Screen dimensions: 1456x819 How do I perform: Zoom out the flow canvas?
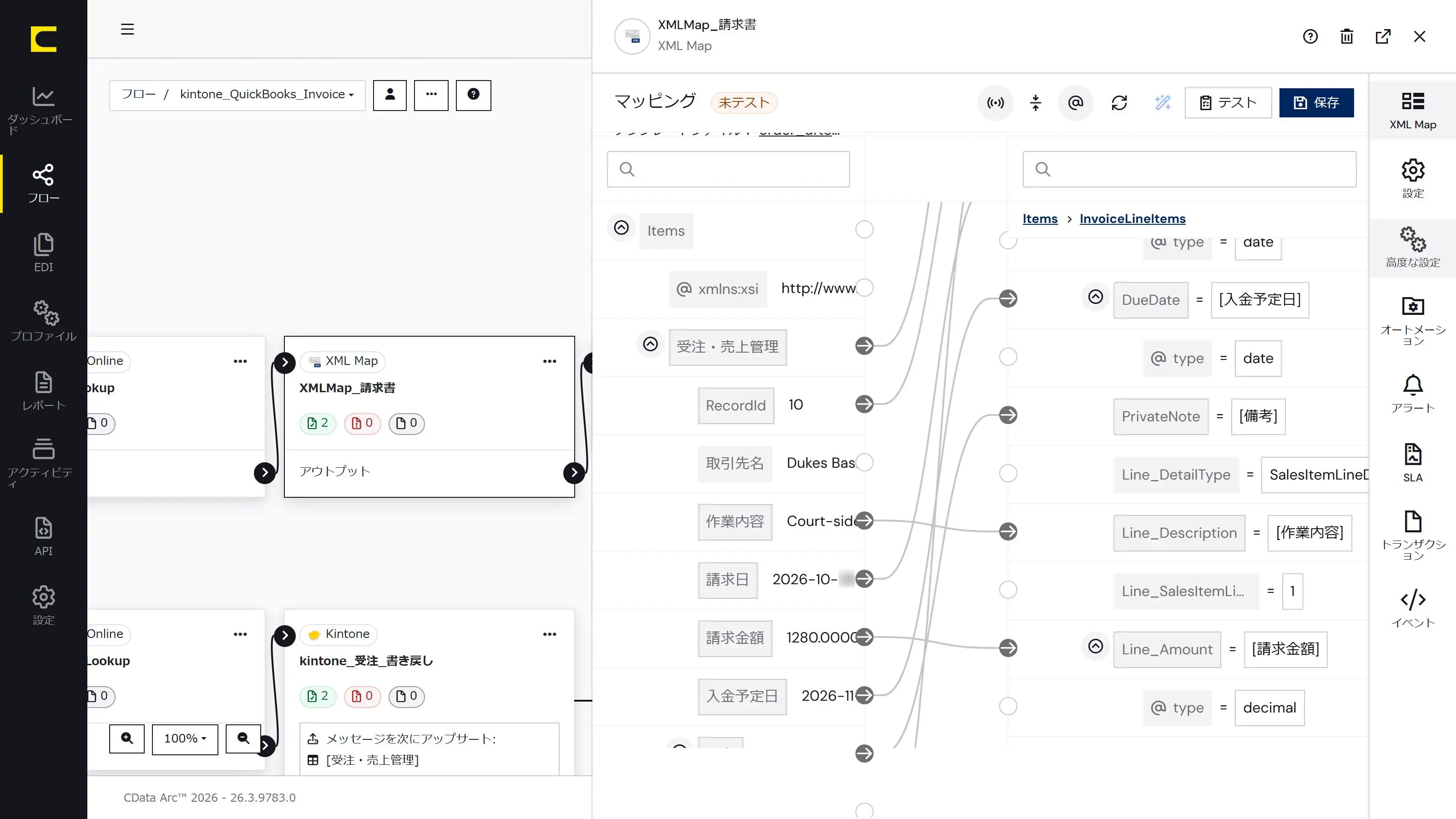point(243,739)
